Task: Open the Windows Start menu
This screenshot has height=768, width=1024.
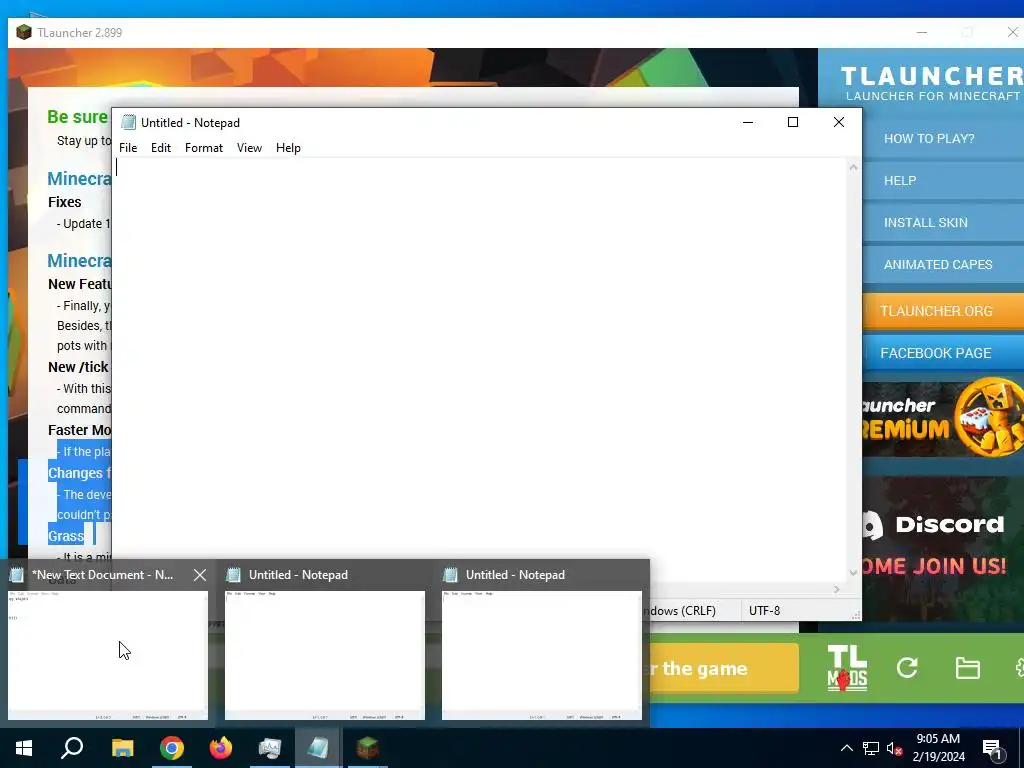Action: coord(24,748)
